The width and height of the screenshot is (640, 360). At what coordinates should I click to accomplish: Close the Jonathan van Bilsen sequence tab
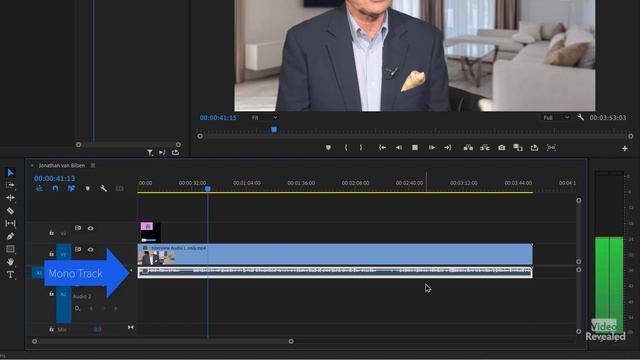click(32, 166)
